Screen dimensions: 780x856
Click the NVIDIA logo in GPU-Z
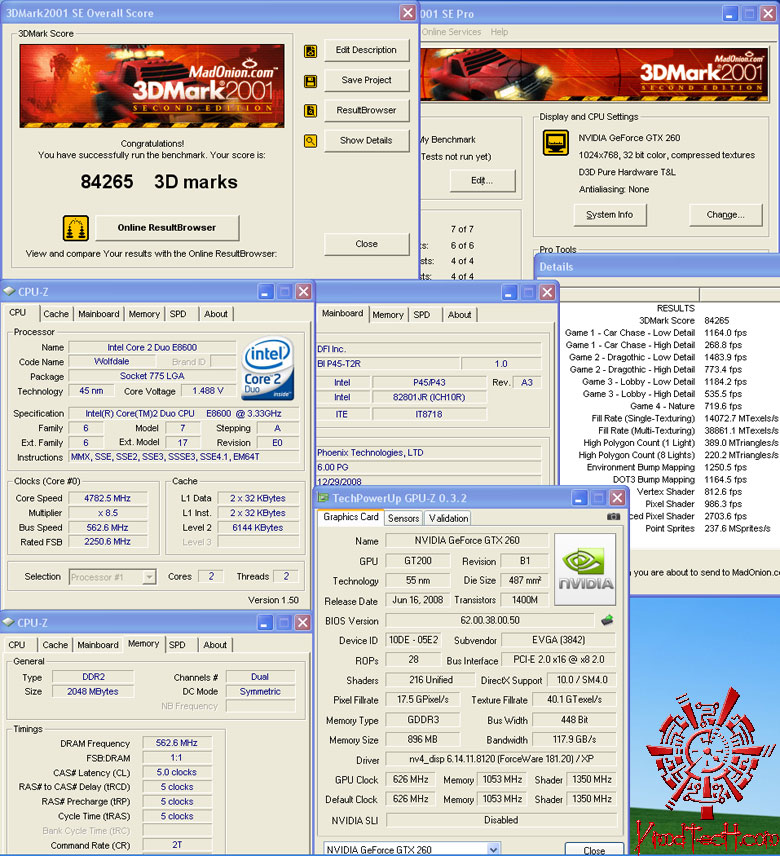point(585,569)
